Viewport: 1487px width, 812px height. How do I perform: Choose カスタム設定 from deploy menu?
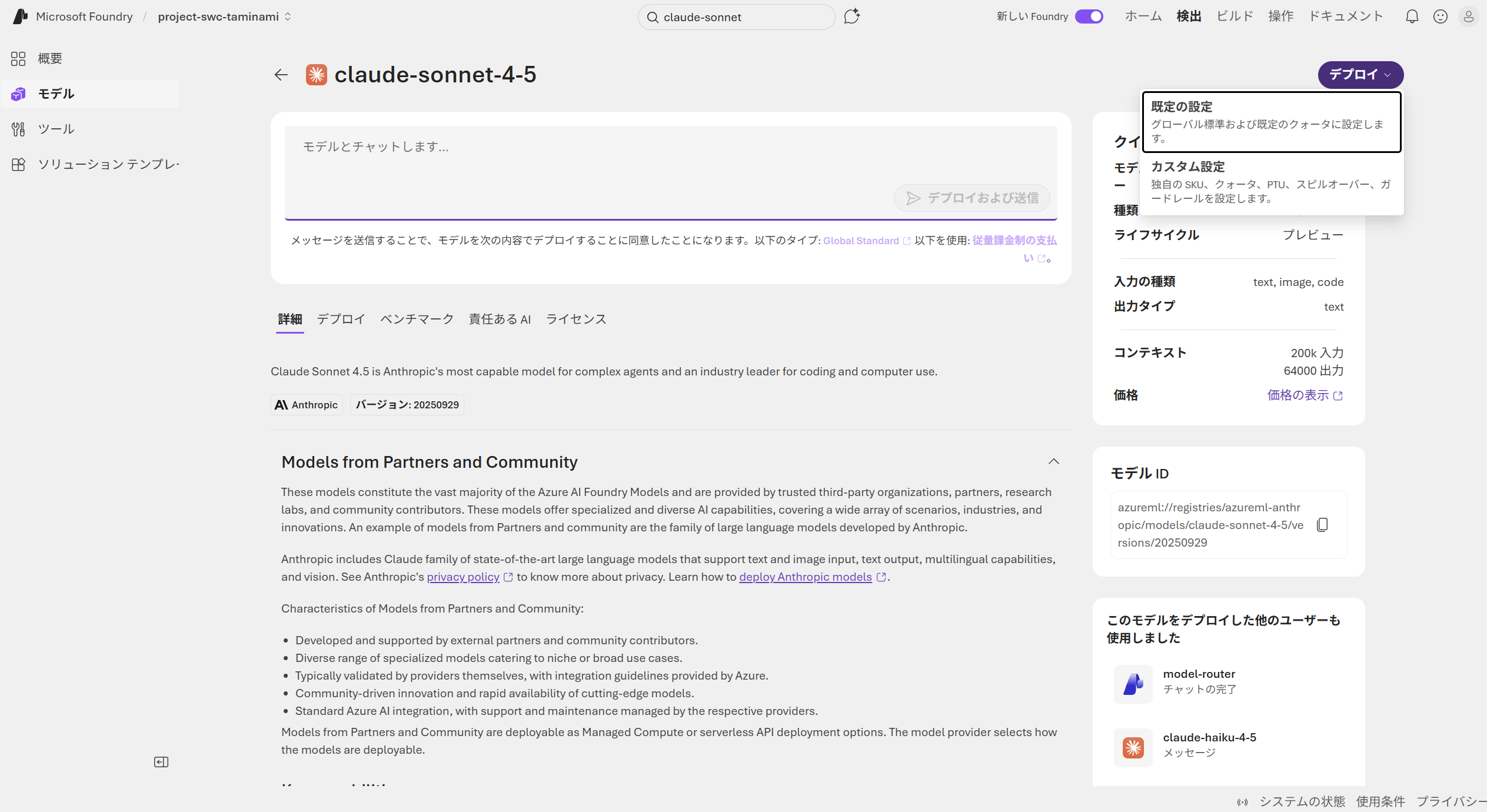(1271, 182)
